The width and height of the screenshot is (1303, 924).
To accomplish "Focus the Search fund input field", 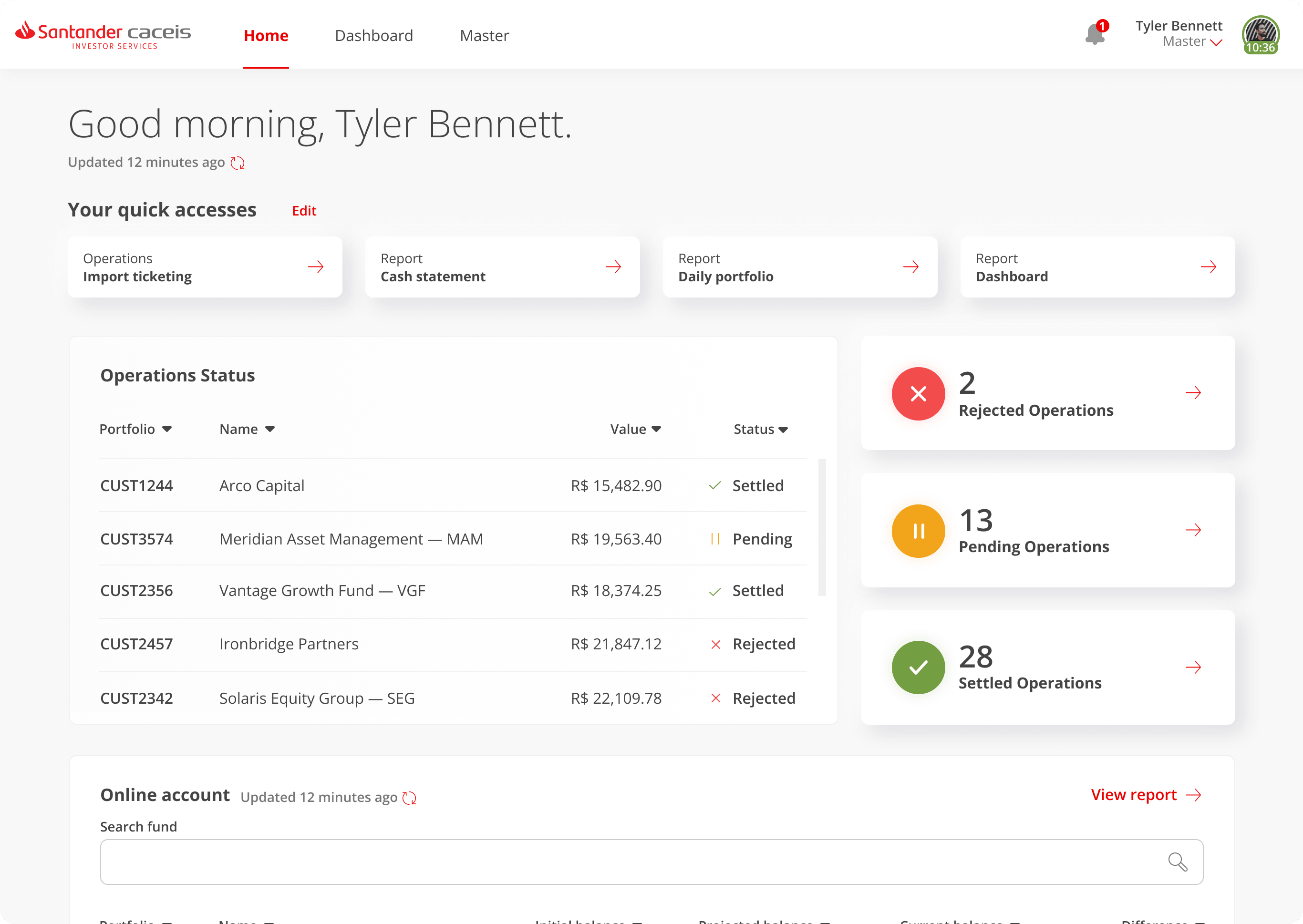I will coord(651,862).
